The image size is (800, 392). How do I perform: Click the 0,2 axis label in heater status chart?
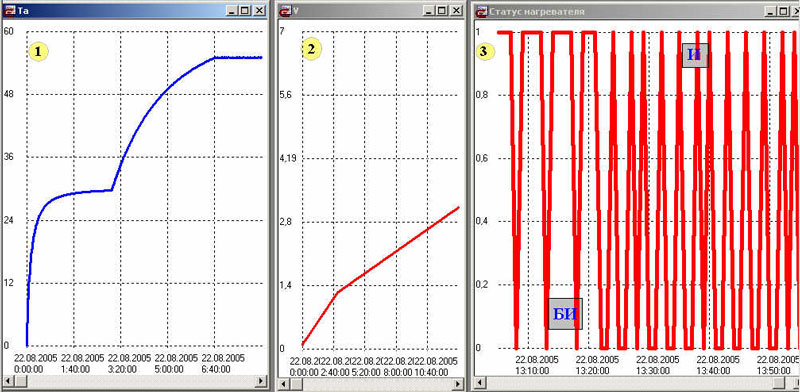481,285
